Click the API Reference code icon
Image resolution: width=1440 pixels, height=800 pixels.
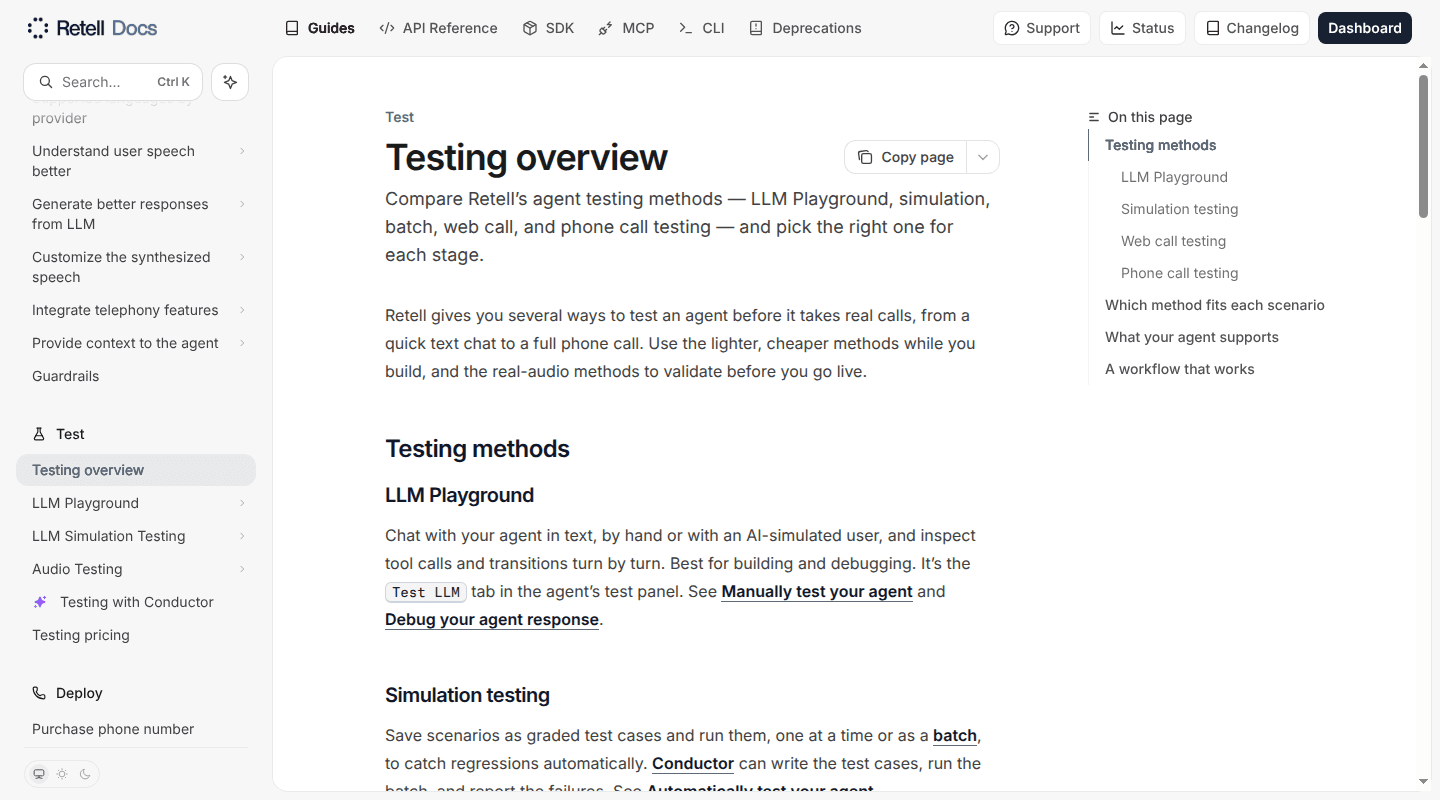387,28
